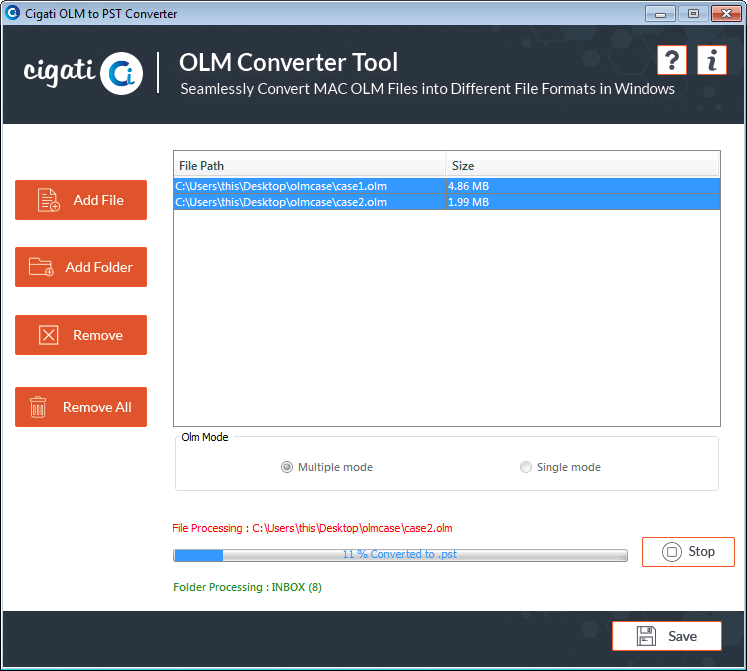The height and width of the screenshot is (671, 747).
Task: Click the Remove button
Action: click(81, 335)
